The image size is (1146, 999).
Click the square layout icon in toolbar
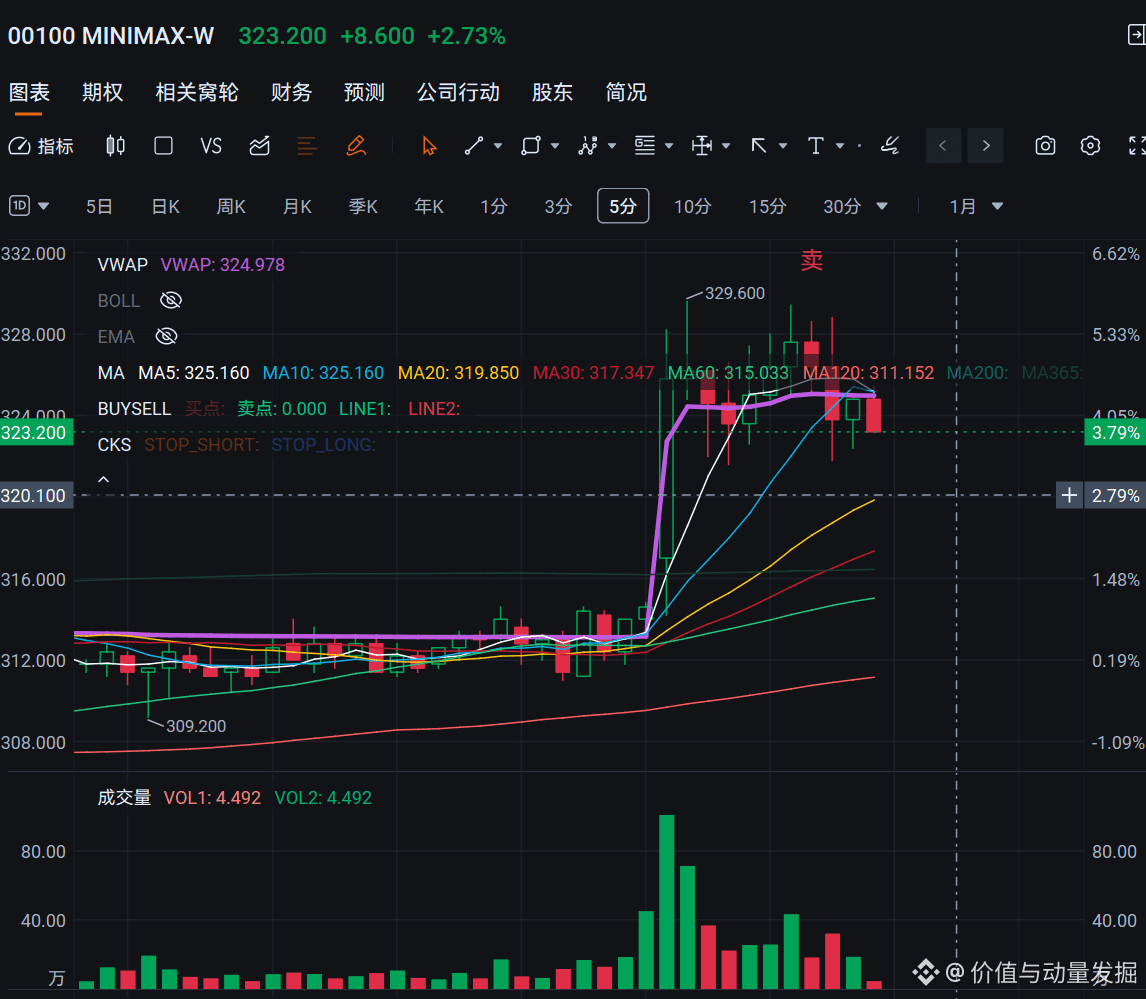click(x=164, y=146)
